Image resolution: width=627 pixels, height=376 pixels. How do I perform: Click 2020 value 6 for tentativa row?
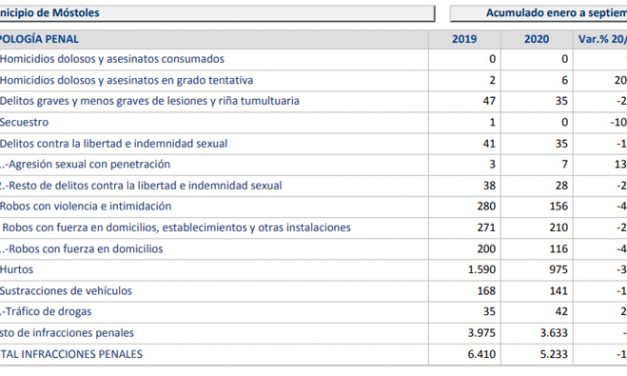click(x=564, y=80)
